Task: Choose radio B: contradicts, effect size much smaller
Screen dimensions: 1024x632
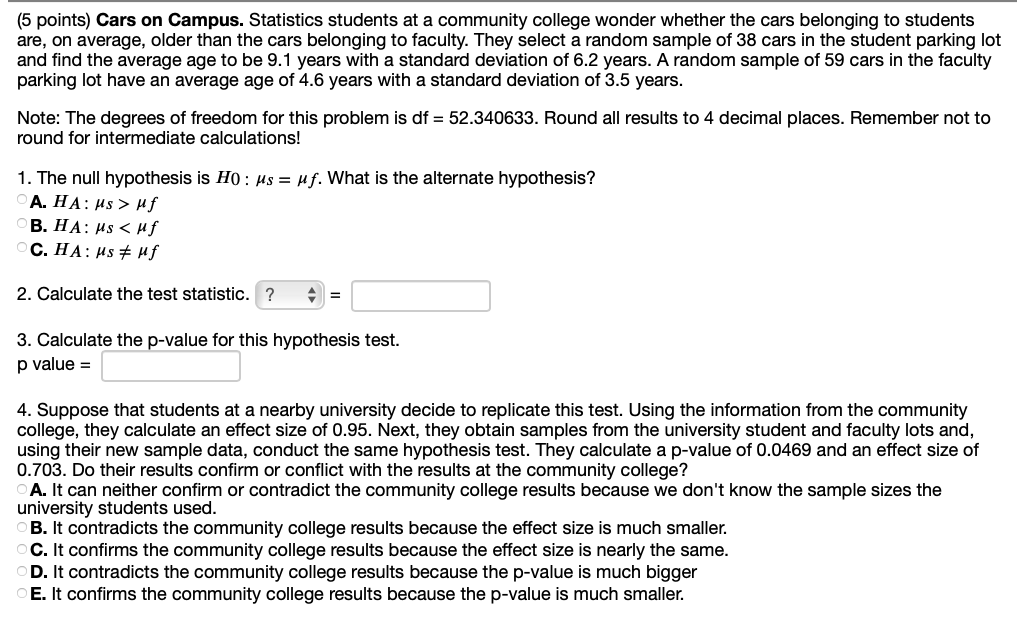Action: tap(23, 527)
